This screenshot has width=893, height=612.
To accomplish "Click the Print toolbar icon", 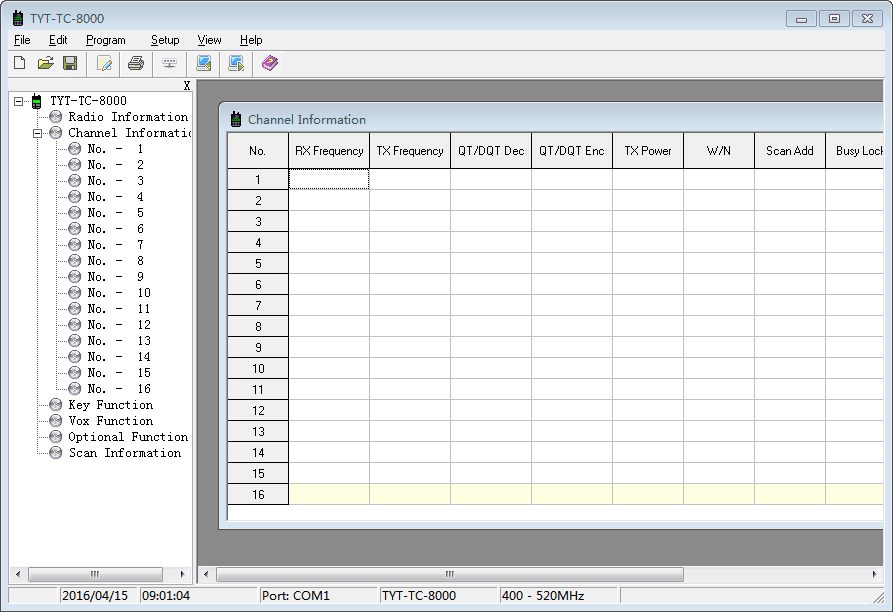I will [136, 63].
